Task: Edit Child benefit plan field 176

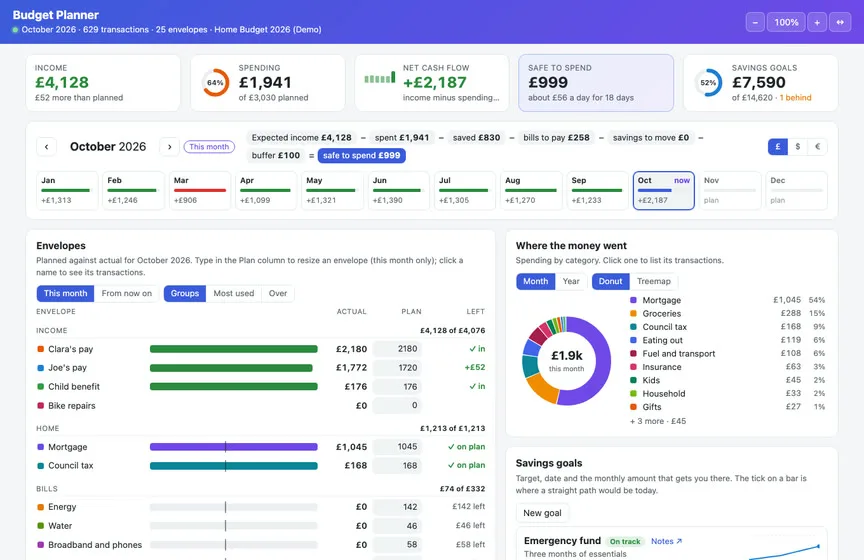Action: (397, 386)
